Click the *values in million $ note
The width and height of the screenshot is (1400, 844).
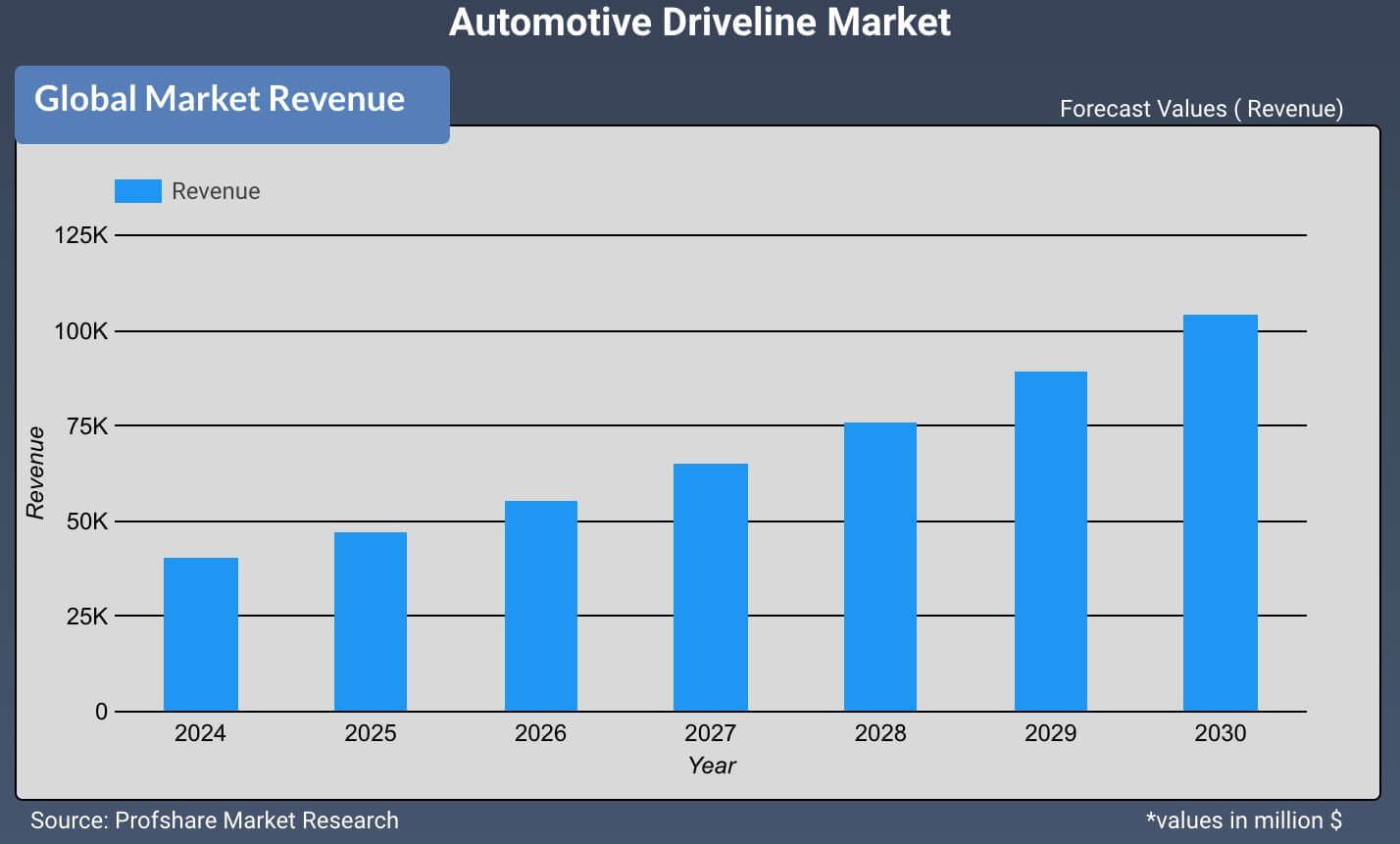coord(1244,820)
